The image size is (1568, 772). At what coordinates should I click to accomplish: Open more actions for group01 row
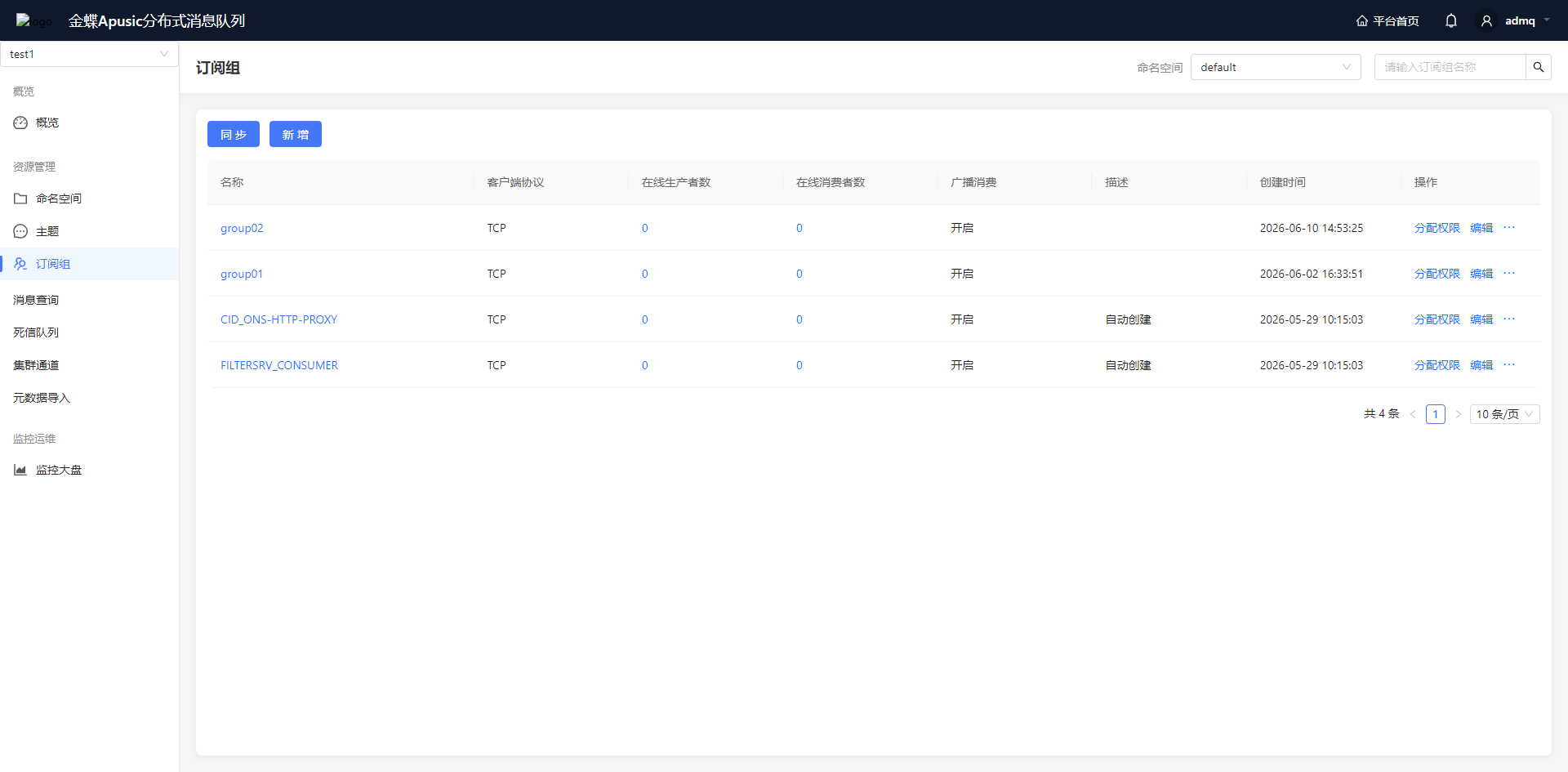point(1509,274)
